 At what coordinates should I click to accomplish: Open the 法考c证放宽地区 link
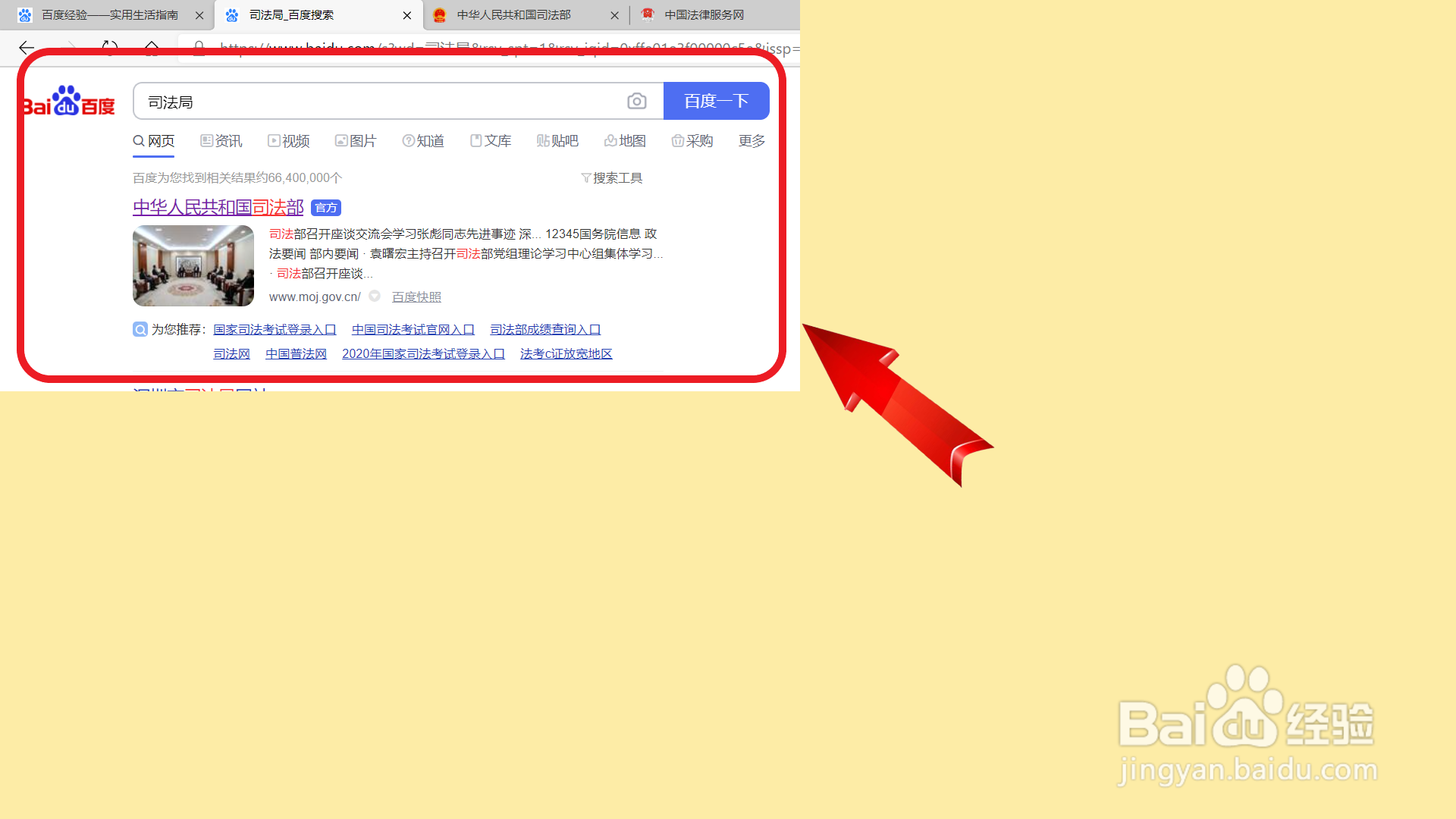point(566,354)
